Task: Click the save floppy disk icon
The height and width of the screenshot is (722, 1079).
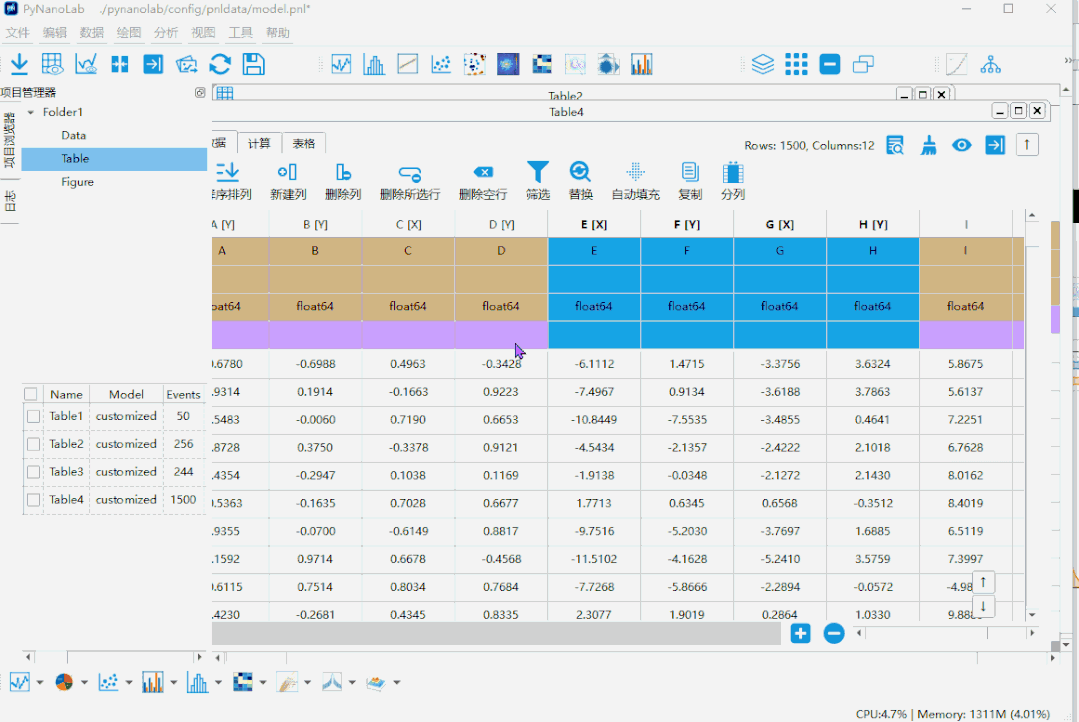Action: click(x=253, y=65)
